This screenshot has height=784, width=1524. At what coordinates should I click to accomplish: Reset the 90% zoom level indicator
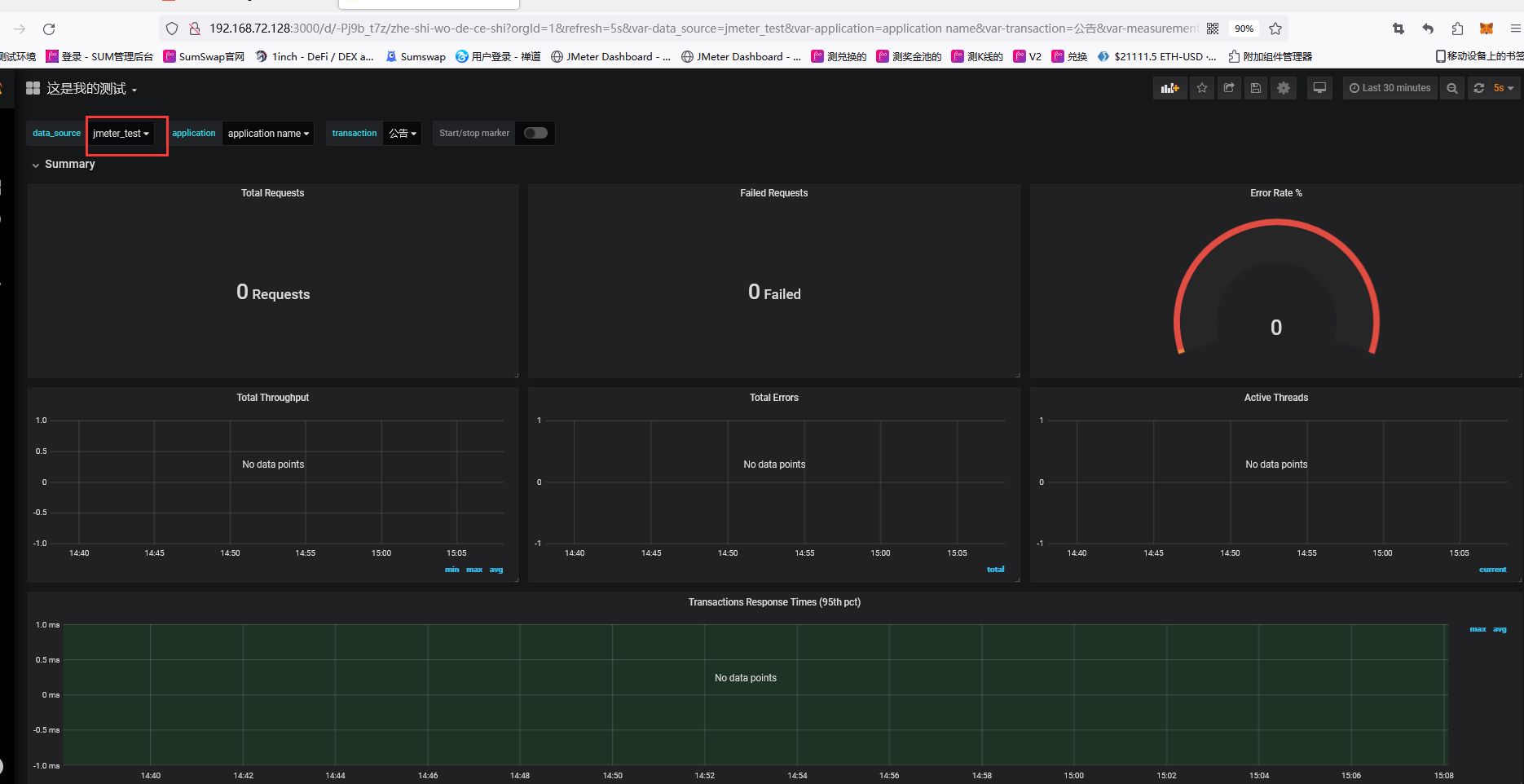(1244, 29)
